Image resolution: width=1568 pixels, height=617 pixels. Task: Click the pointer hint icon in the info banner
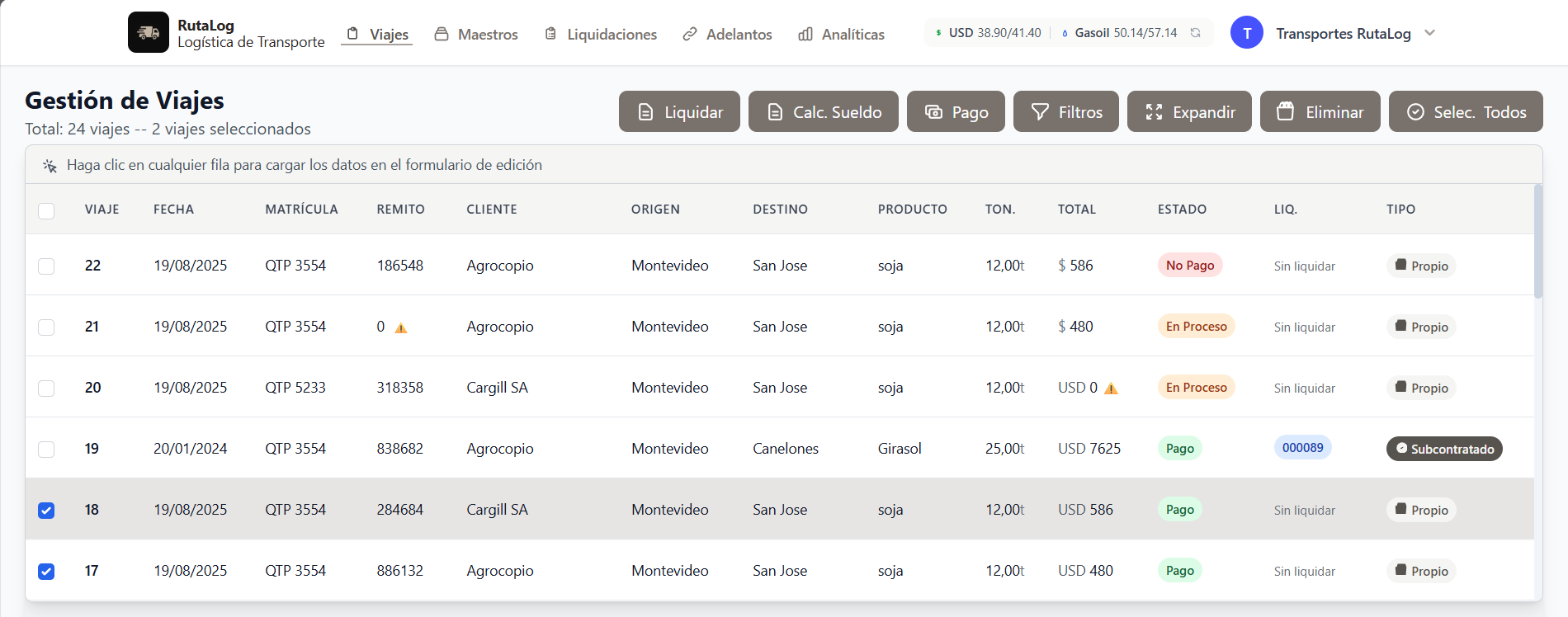point(50,166)
